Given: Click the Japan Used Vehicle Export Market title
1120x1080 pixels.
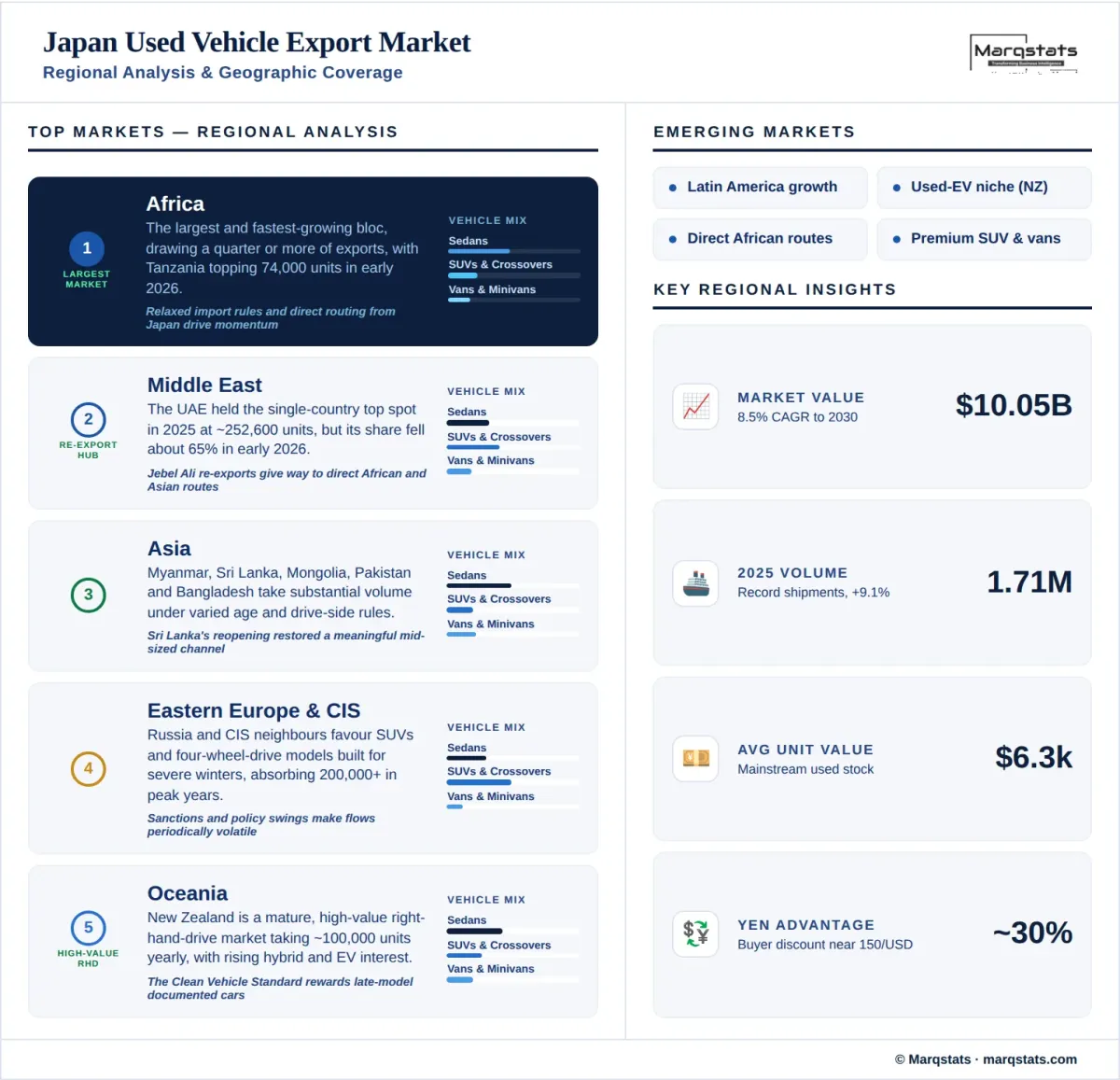Looking at the screenshot, I should (257, 42).
